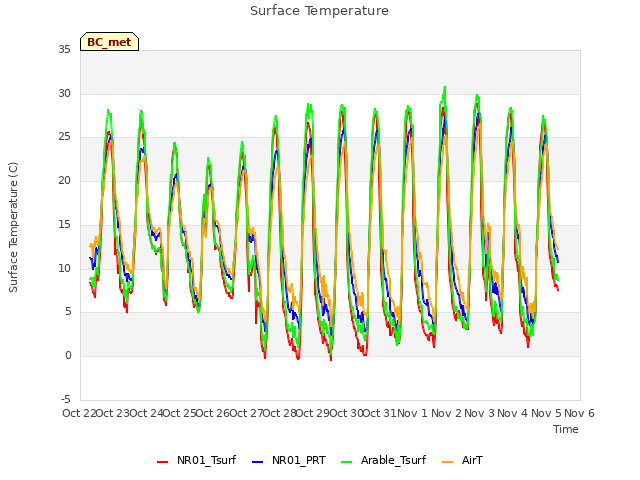Select the Surface Temperature (C) y-axis title
The width and height of the screenshot is (640, 480).
(13, 227)
